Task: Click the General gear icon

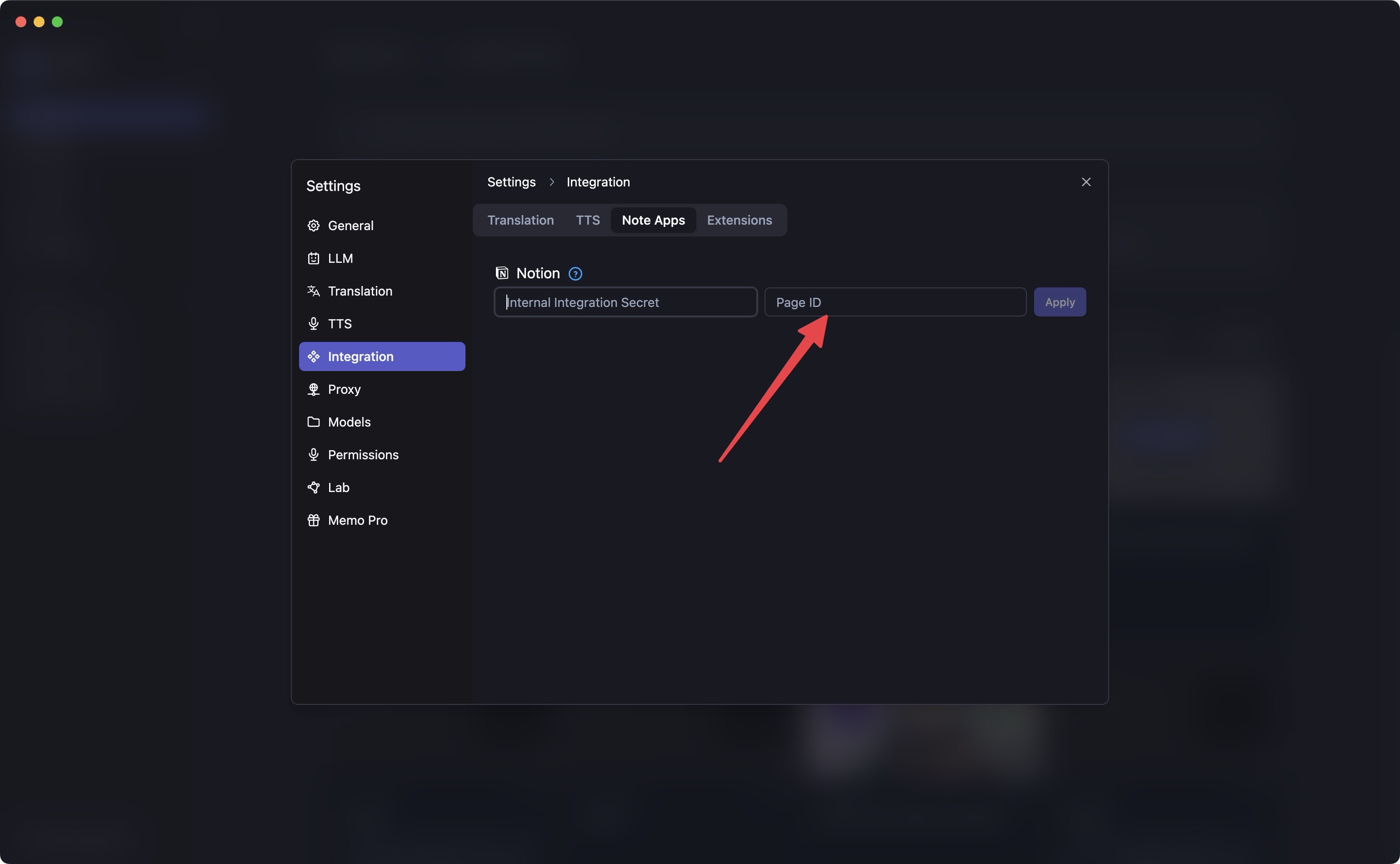Action: (313, 226)
